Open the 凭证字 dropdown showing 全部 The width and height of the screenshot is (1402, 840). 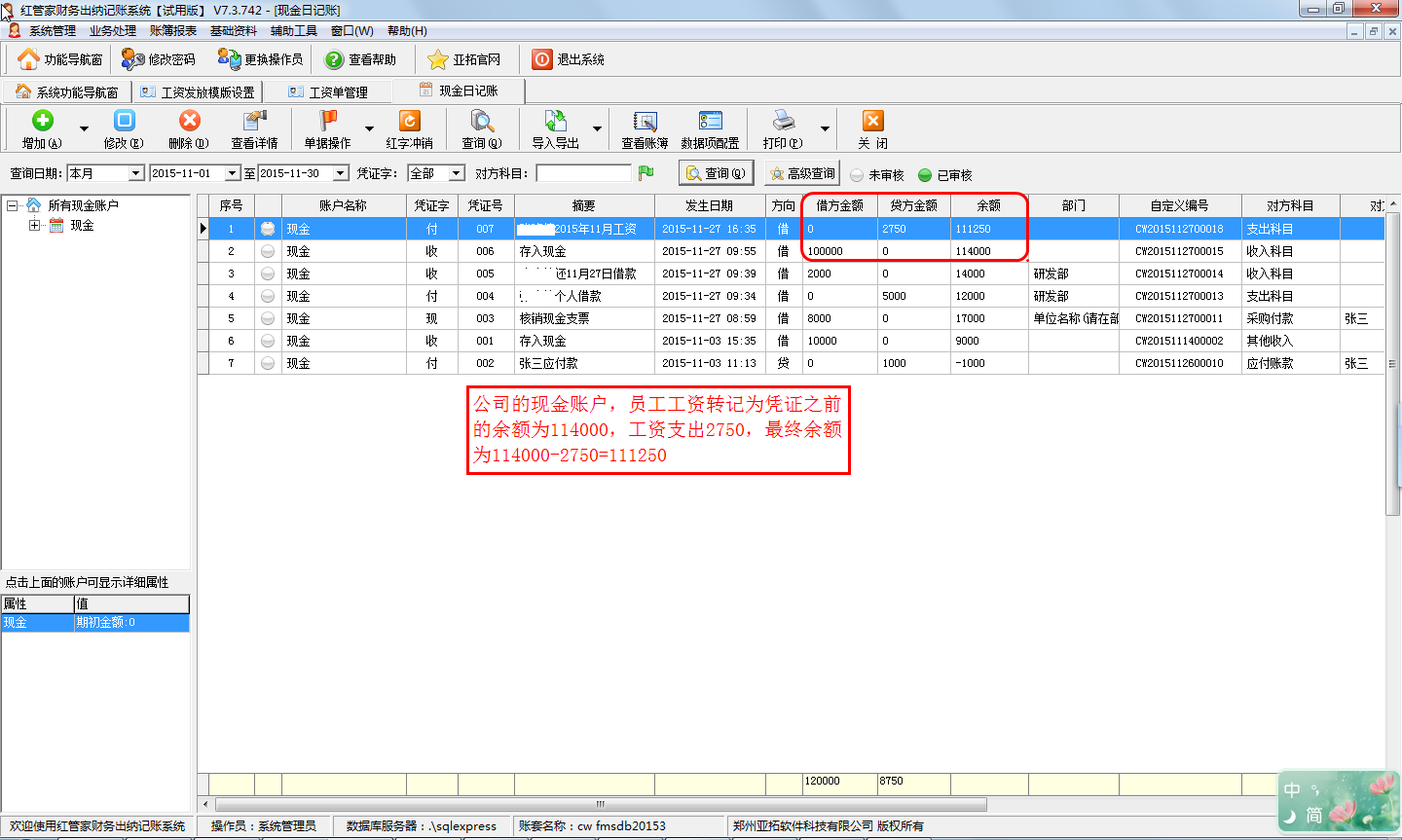tap(457, 173)
